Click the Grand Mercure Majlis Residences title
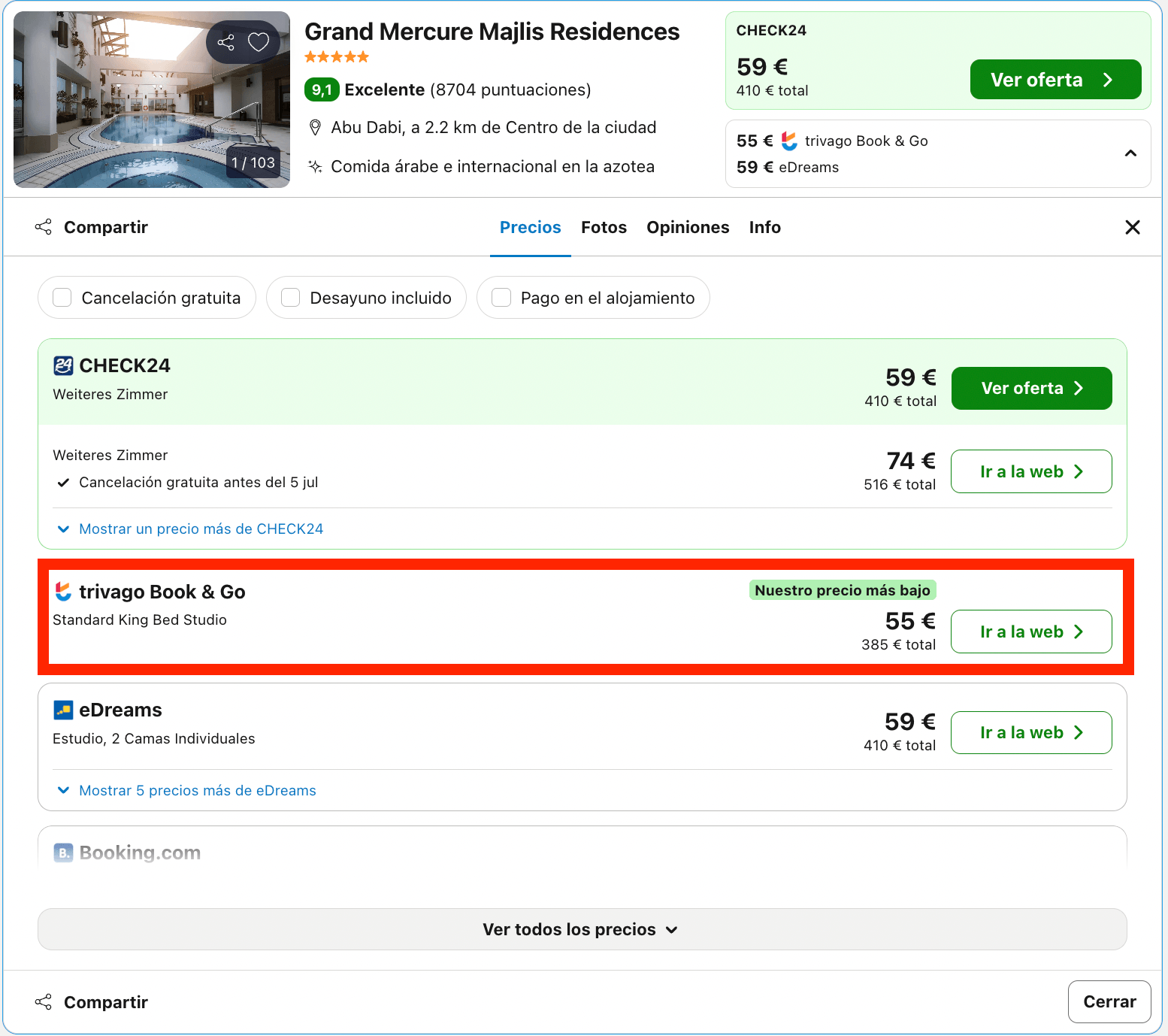Viewport: 1168px width, 1036px height. click(x=492, y=32)
